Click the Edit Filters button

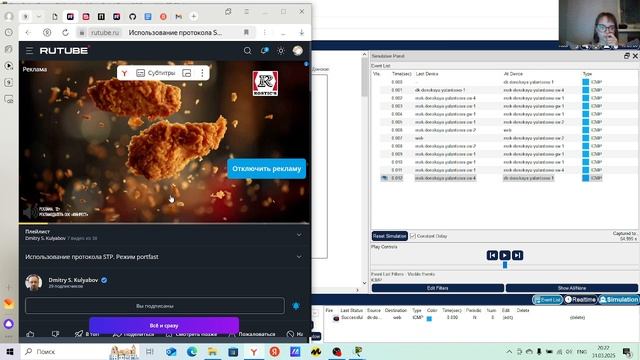(438, 288)
